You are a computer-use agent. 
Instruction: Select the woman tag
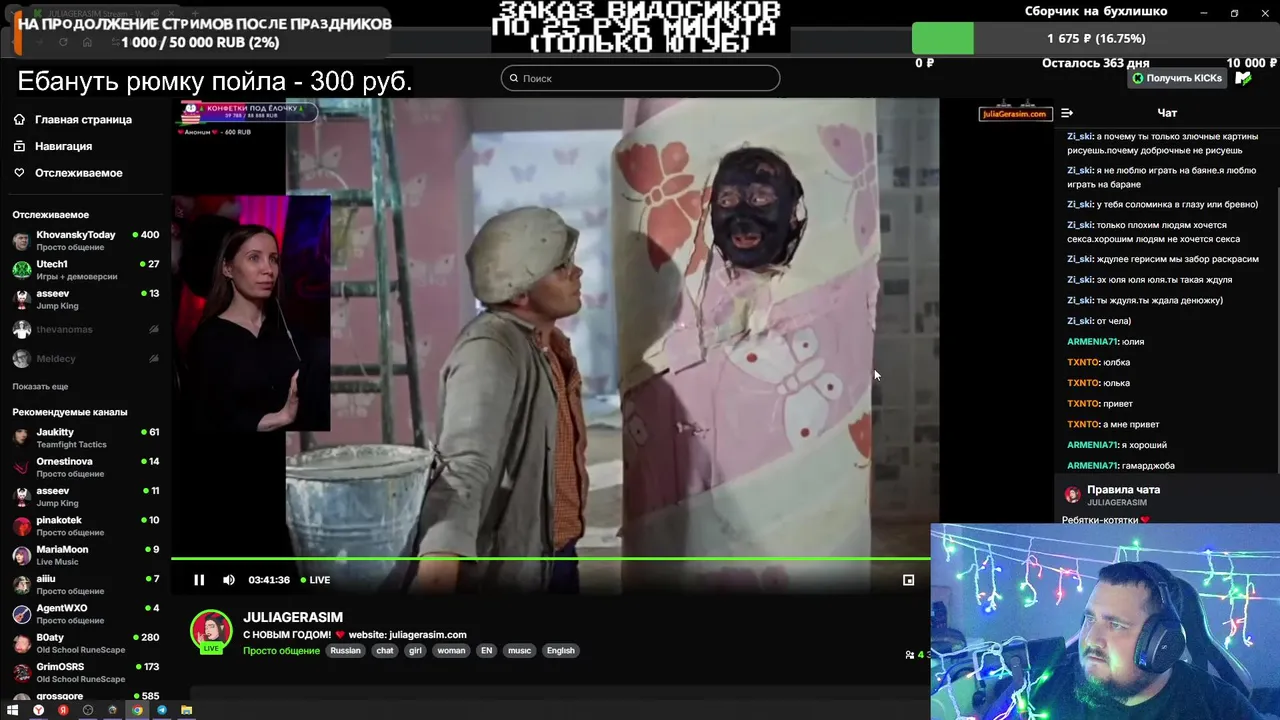[451, 650]
